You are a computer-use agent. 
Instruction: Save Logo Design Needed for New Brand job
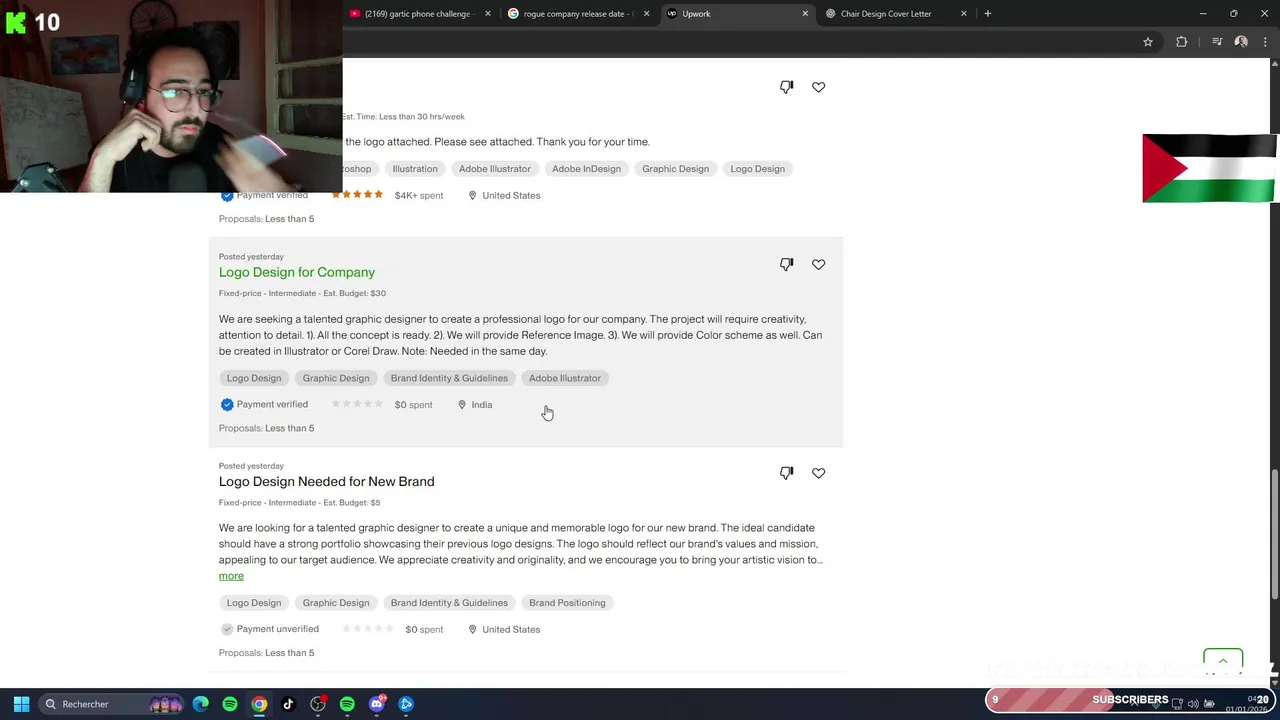pyautogui.click(x=819, y=473)
